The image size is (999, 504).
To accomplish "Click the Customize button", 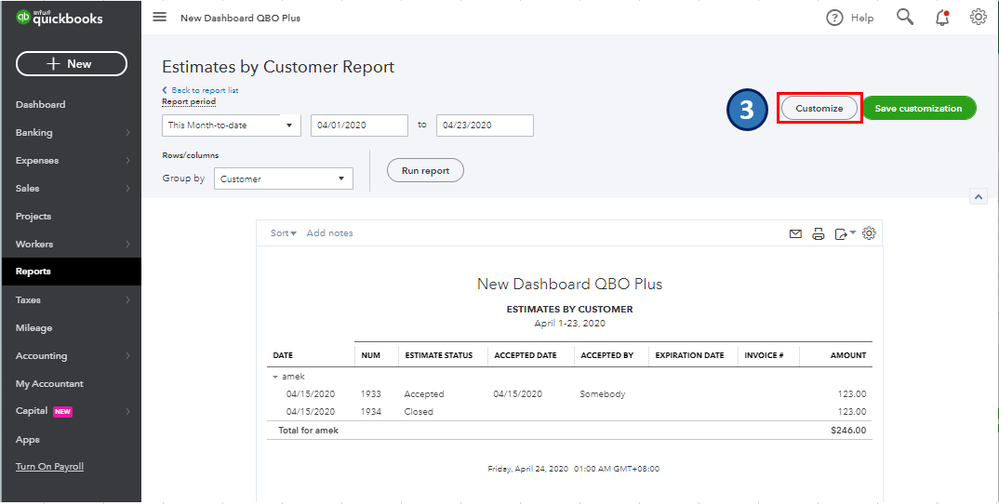I will pos(819,108).
